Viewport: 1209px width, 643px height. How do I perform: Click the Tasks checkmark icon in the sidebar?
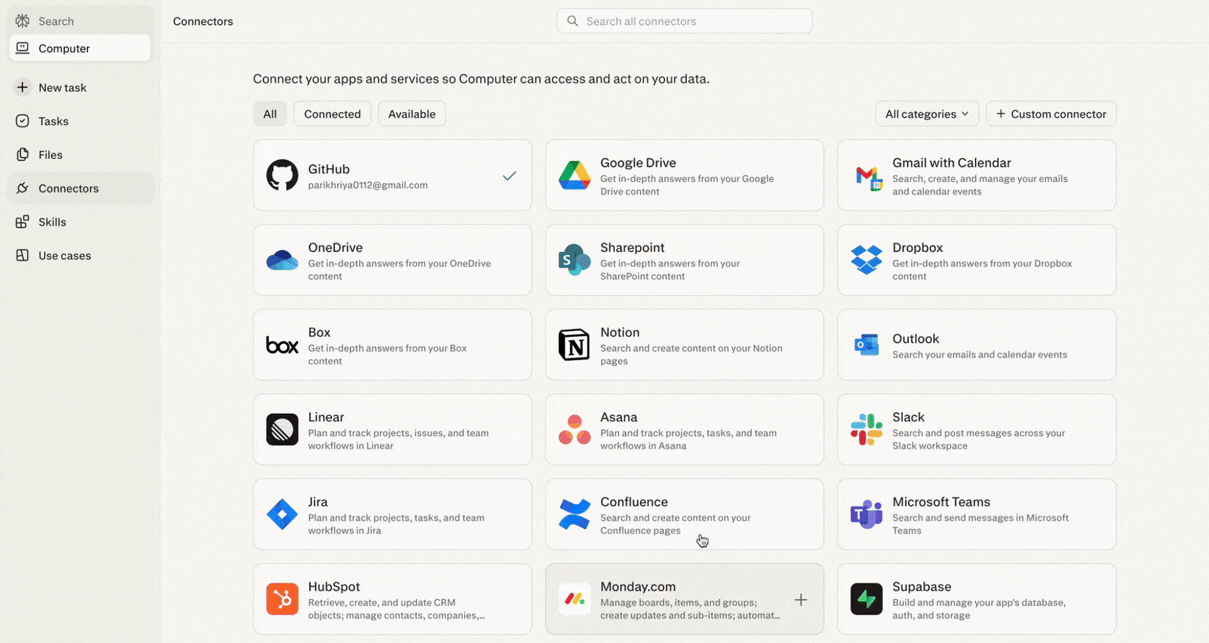tap(22, 121)
